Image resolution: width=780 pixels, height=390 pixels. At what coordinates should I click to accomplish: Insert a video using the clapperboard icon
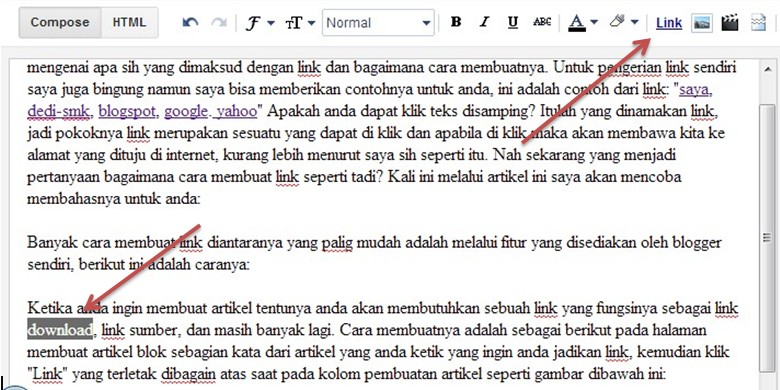[x=730, y=22]
